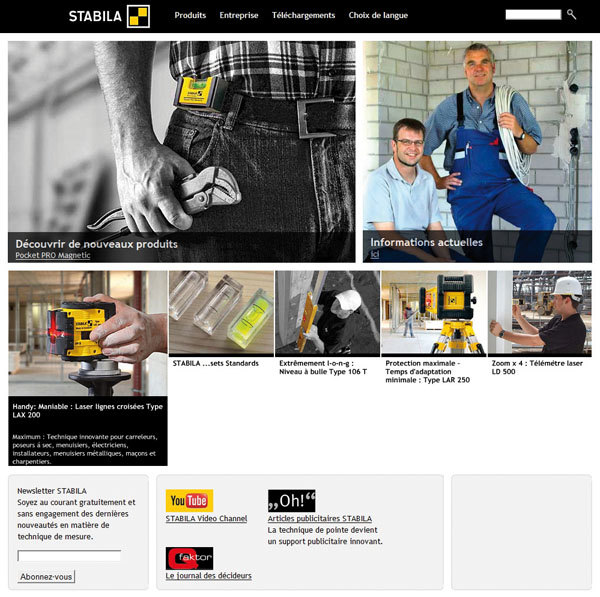600x597 pixels.
Task: Open the Produits menu
Action: click(x=190, y=15)
